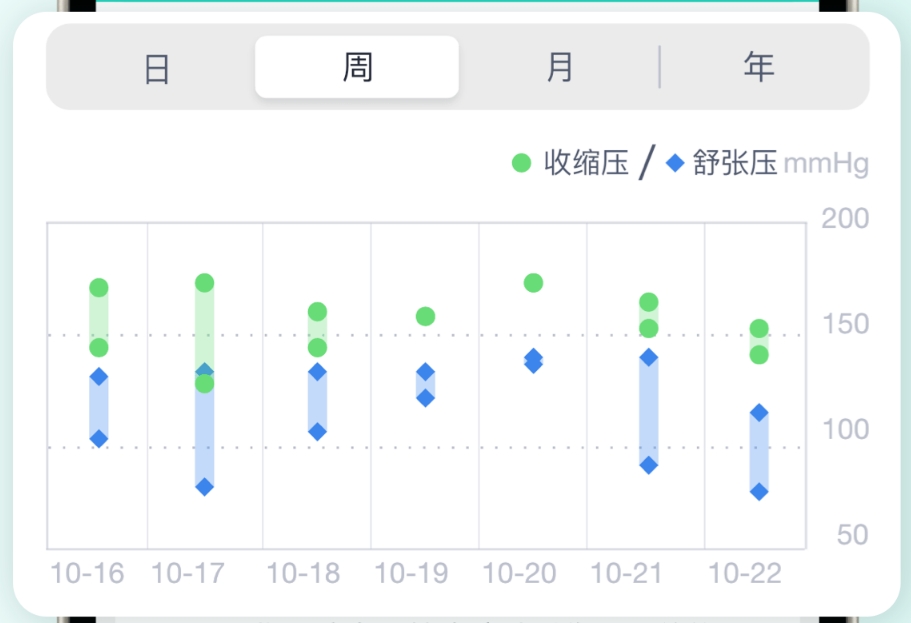Screen dimensions: 911x623
Task: Select the 周 (week) tab
Action: pyautogui.click(x=357, y=68)
